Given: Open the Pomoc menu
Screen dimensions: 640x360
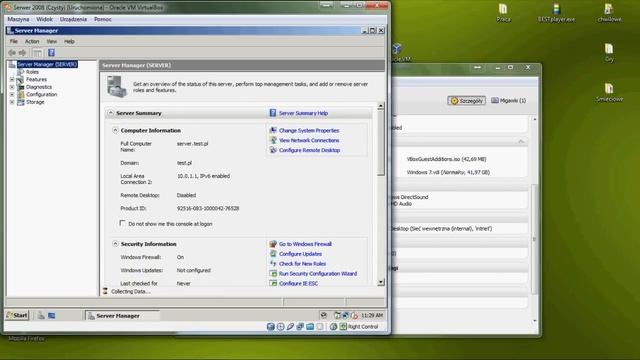Looking at the screenshot, I should tap(102, 19).
